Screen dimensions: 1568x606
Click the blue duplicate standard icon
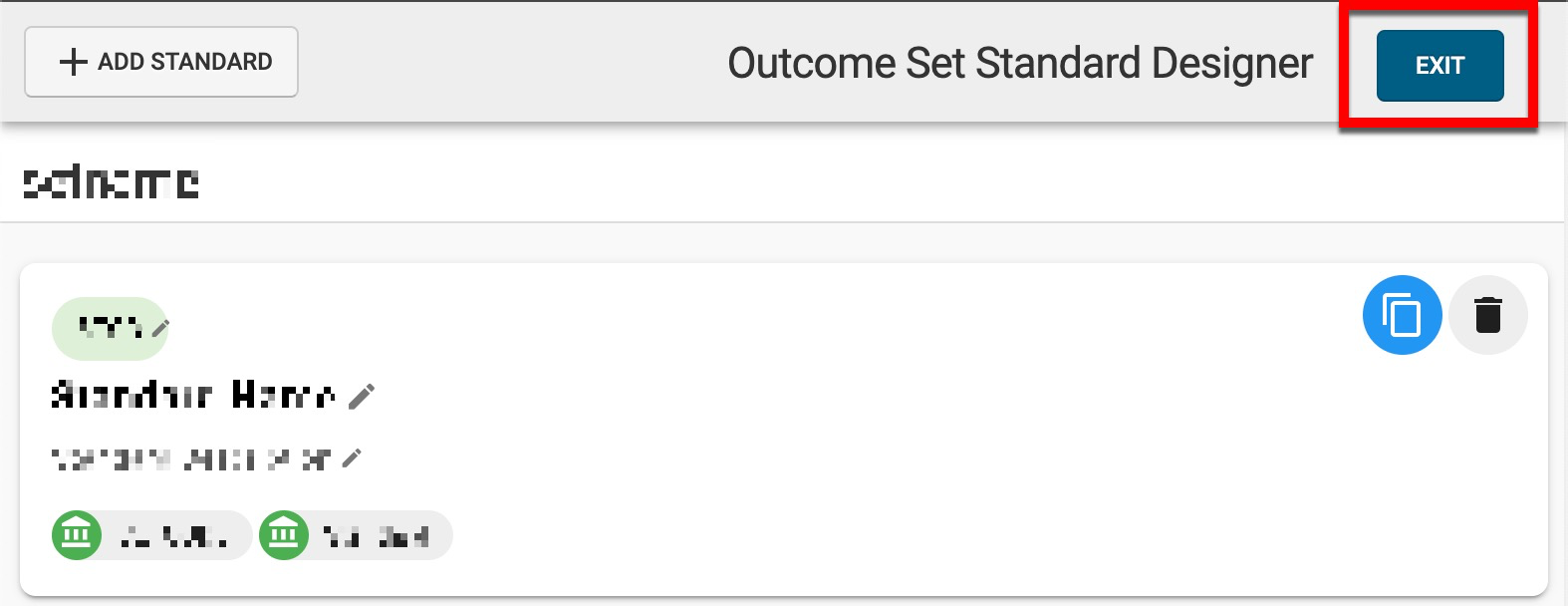pos(1402,315)
